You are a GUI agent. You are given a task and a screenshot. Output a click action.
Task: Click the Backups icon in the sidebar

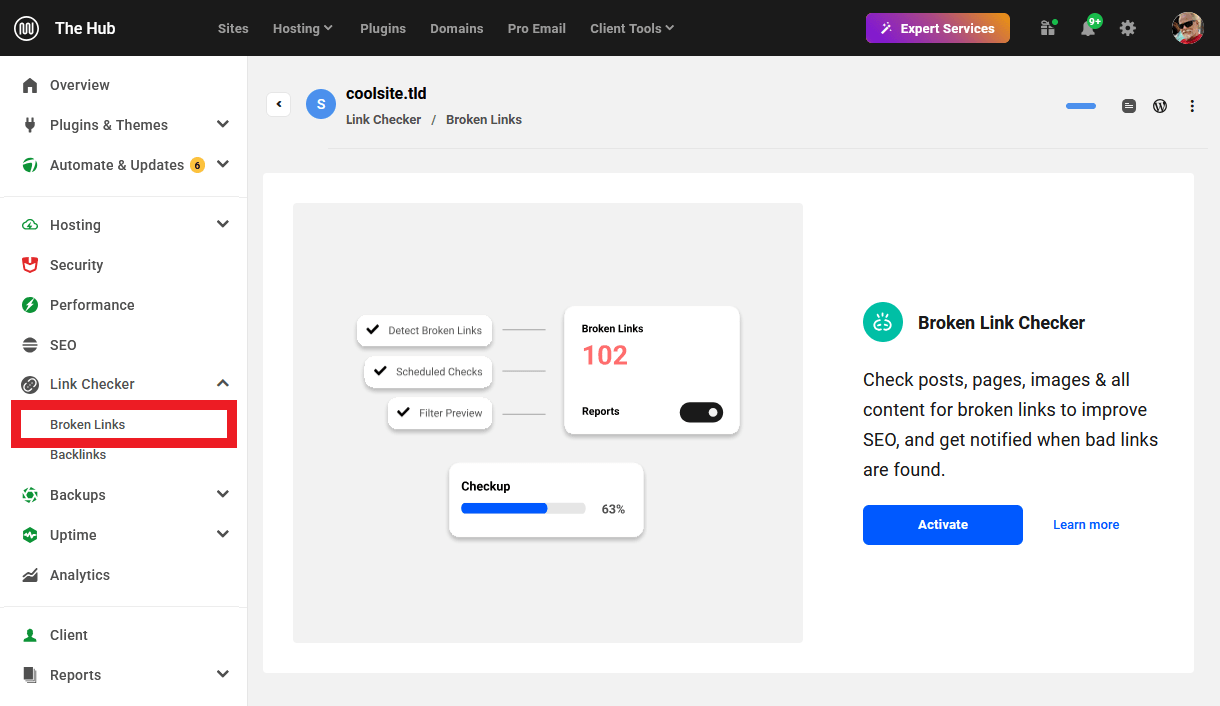click(30, 495)
